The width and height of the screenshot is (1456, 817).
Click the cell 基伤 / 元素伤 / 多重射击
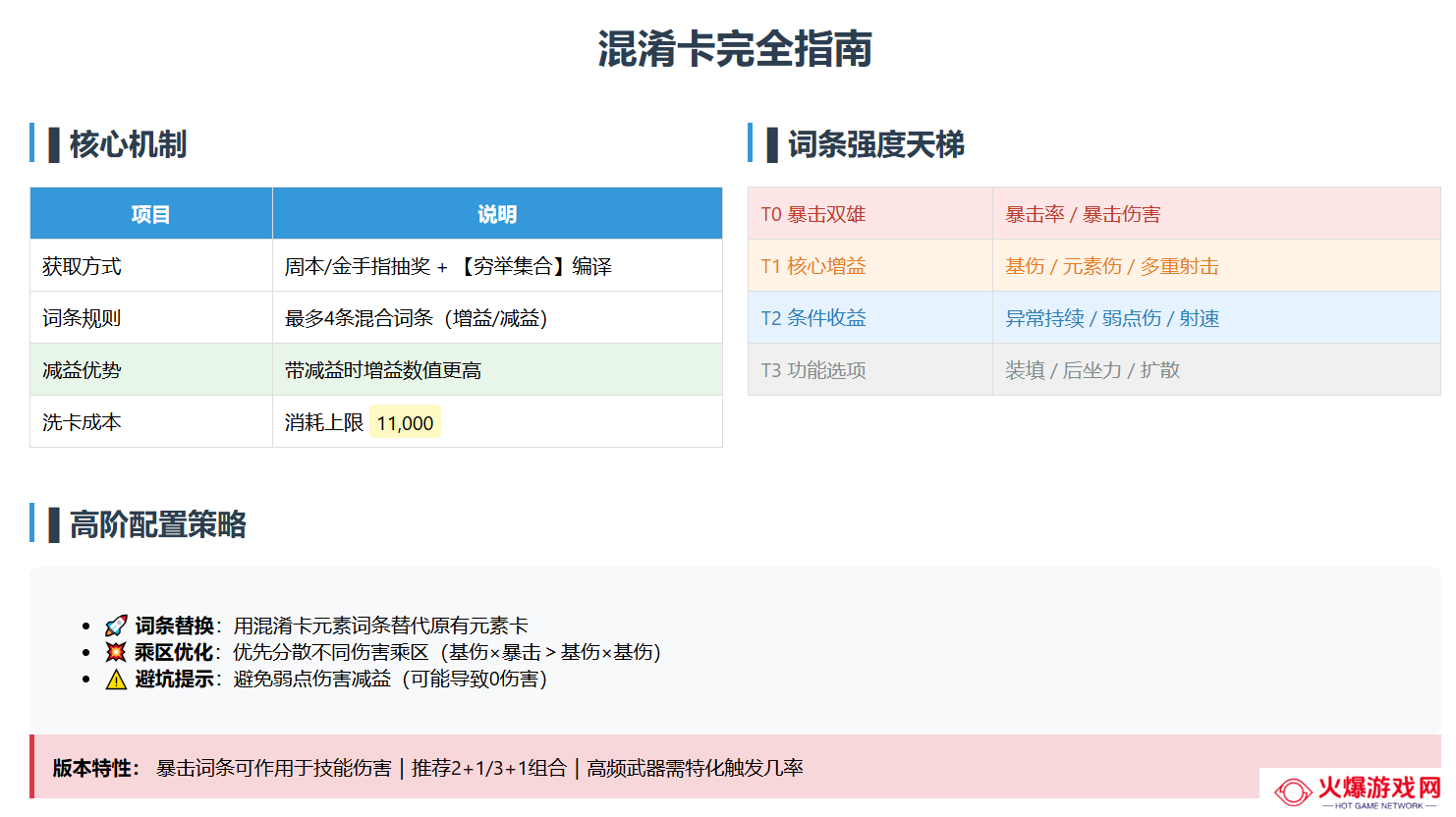(1216, 266)
